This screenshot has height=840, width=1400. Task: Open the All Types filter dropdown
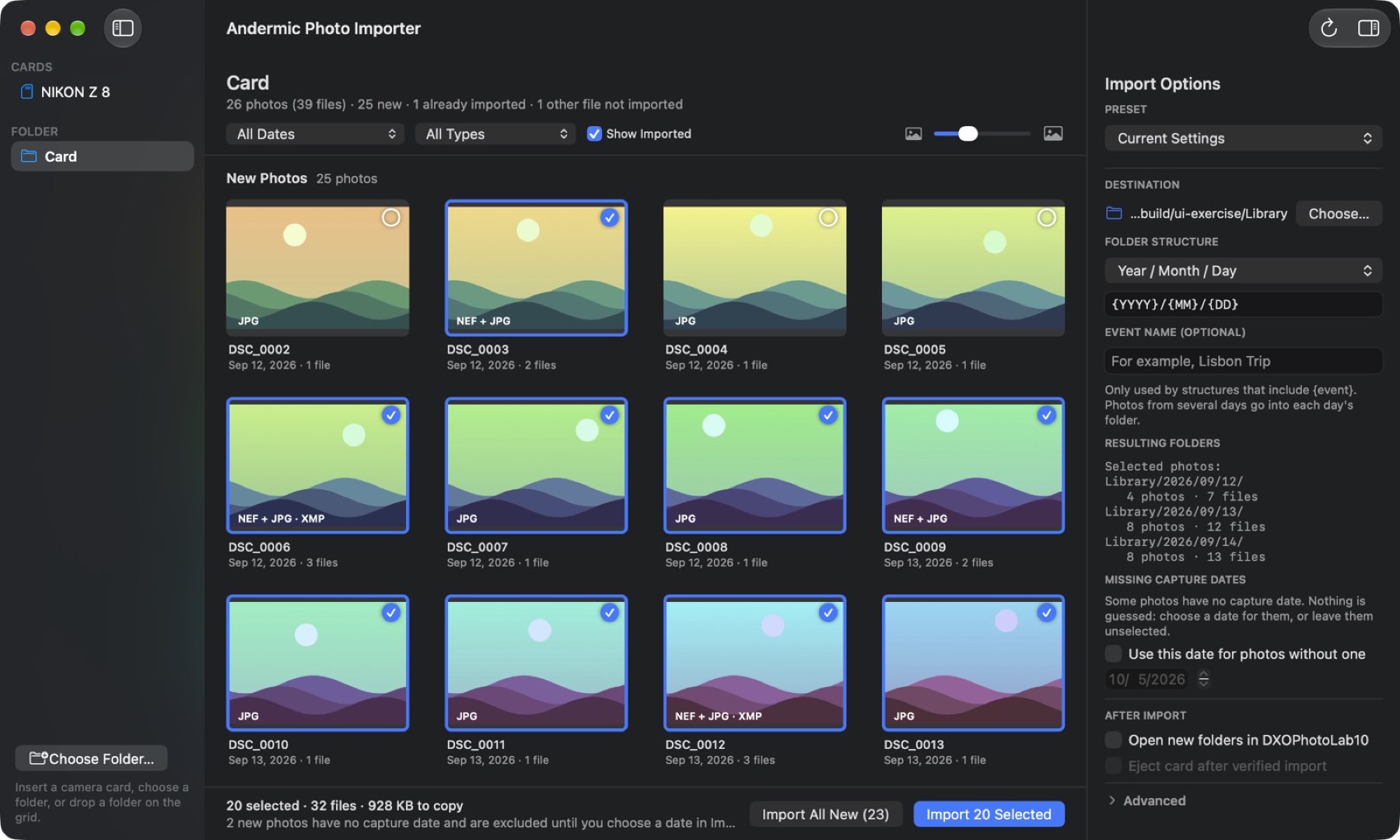coord(495,134)
